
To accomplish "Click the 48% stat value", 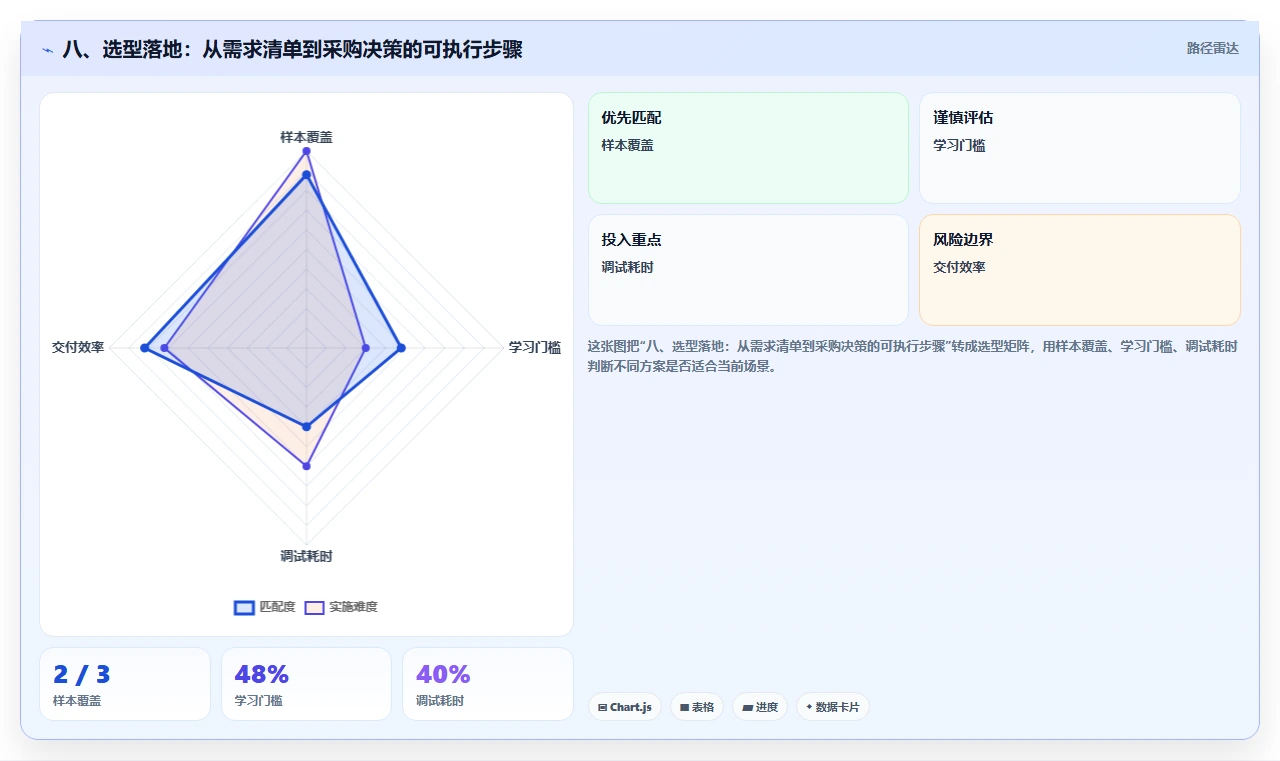I will coord(262,675).
